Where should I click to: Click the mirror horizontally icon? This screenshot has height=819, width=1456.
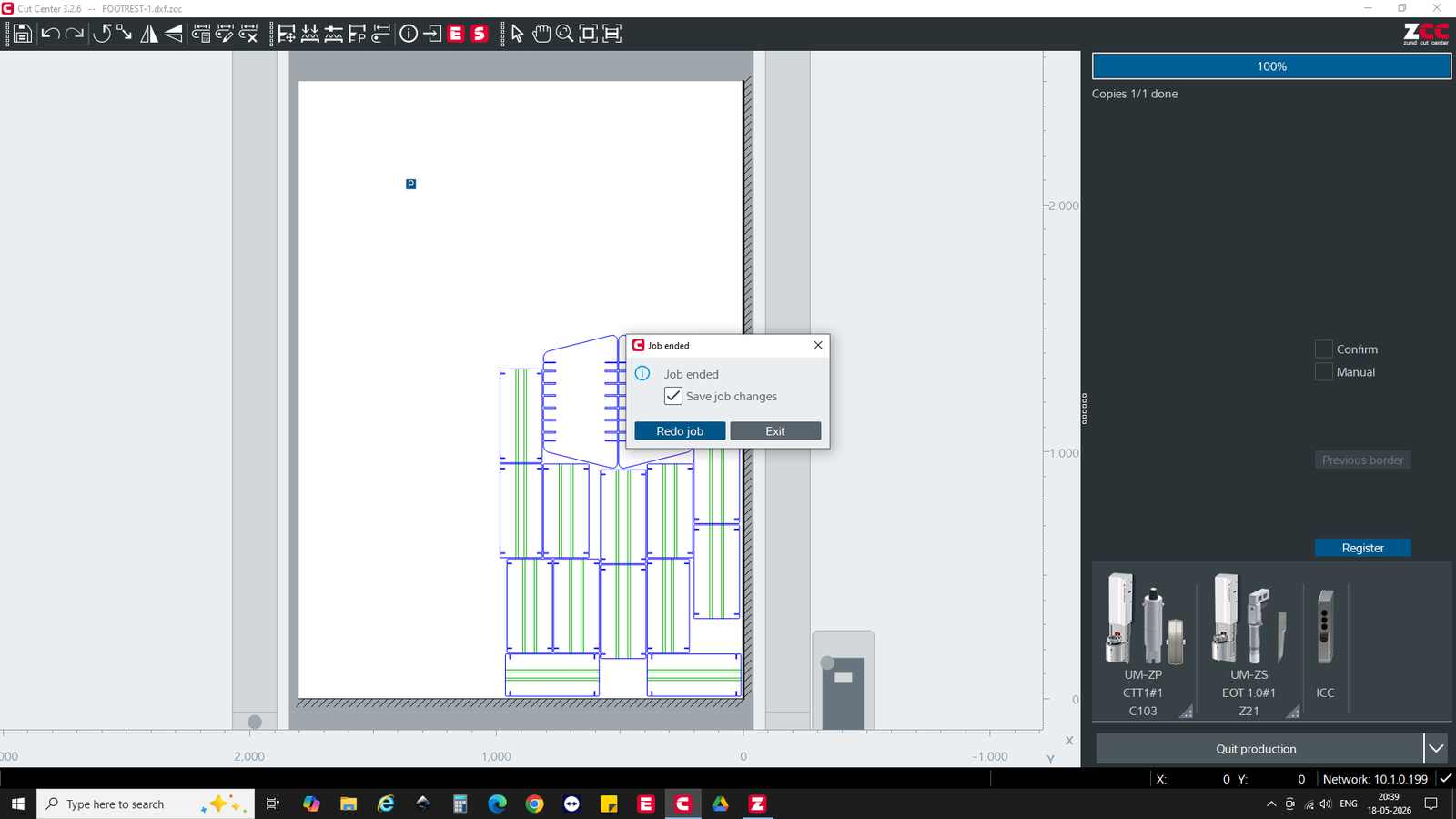[149, 34]
